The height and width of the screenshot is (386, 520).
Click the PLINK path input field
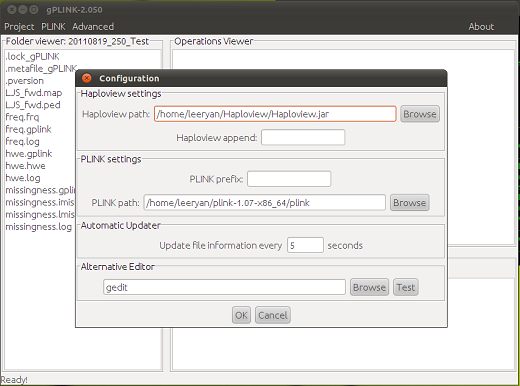(264, 203)
